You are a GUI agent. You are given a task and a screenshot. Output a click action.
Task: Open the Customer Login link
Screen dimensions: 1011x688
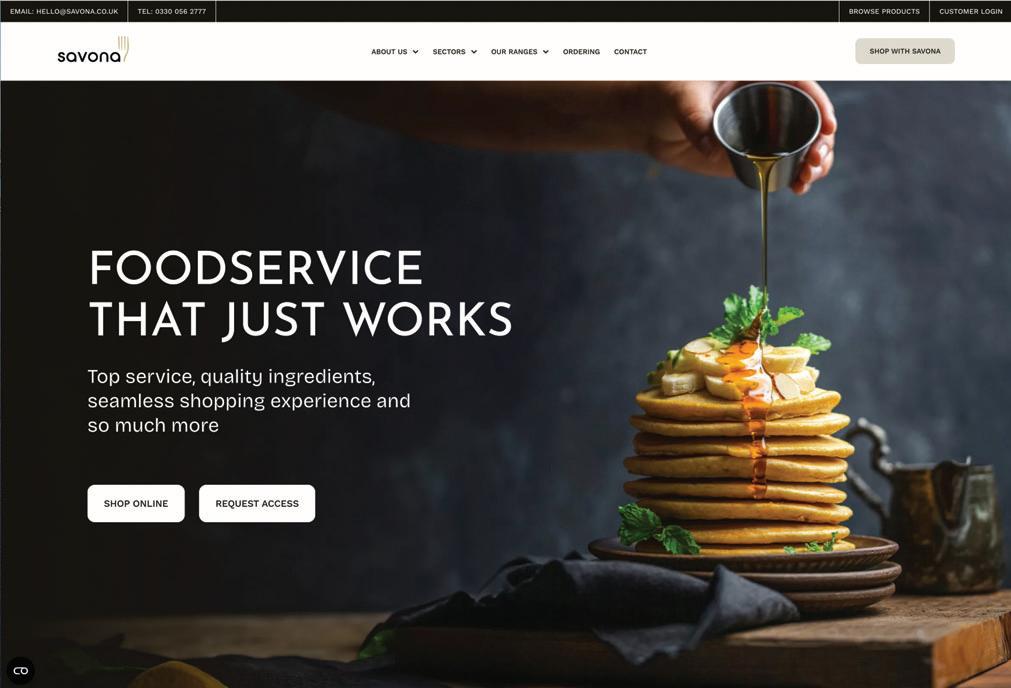[x=970, y=11]
